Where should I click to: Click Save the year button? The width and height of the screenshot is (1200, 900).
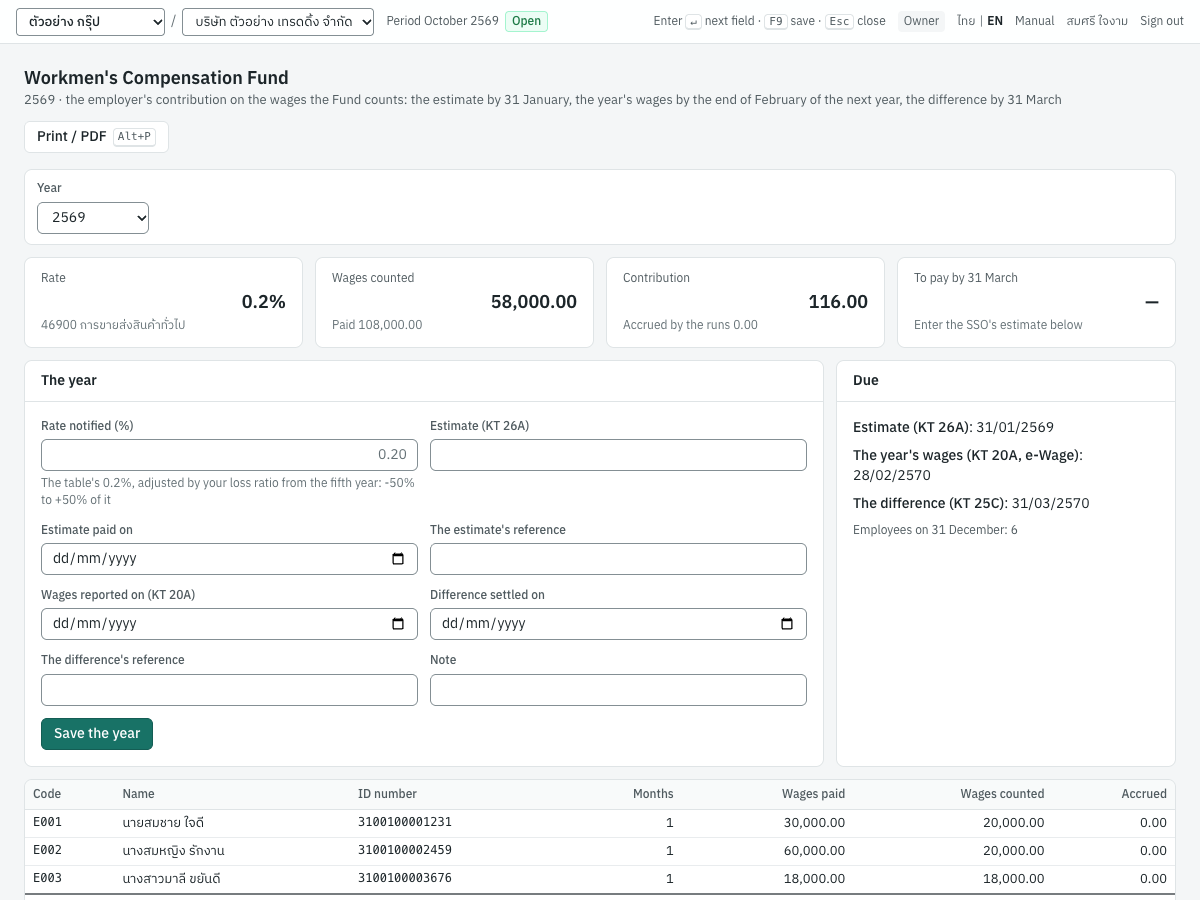click(97, 734)
